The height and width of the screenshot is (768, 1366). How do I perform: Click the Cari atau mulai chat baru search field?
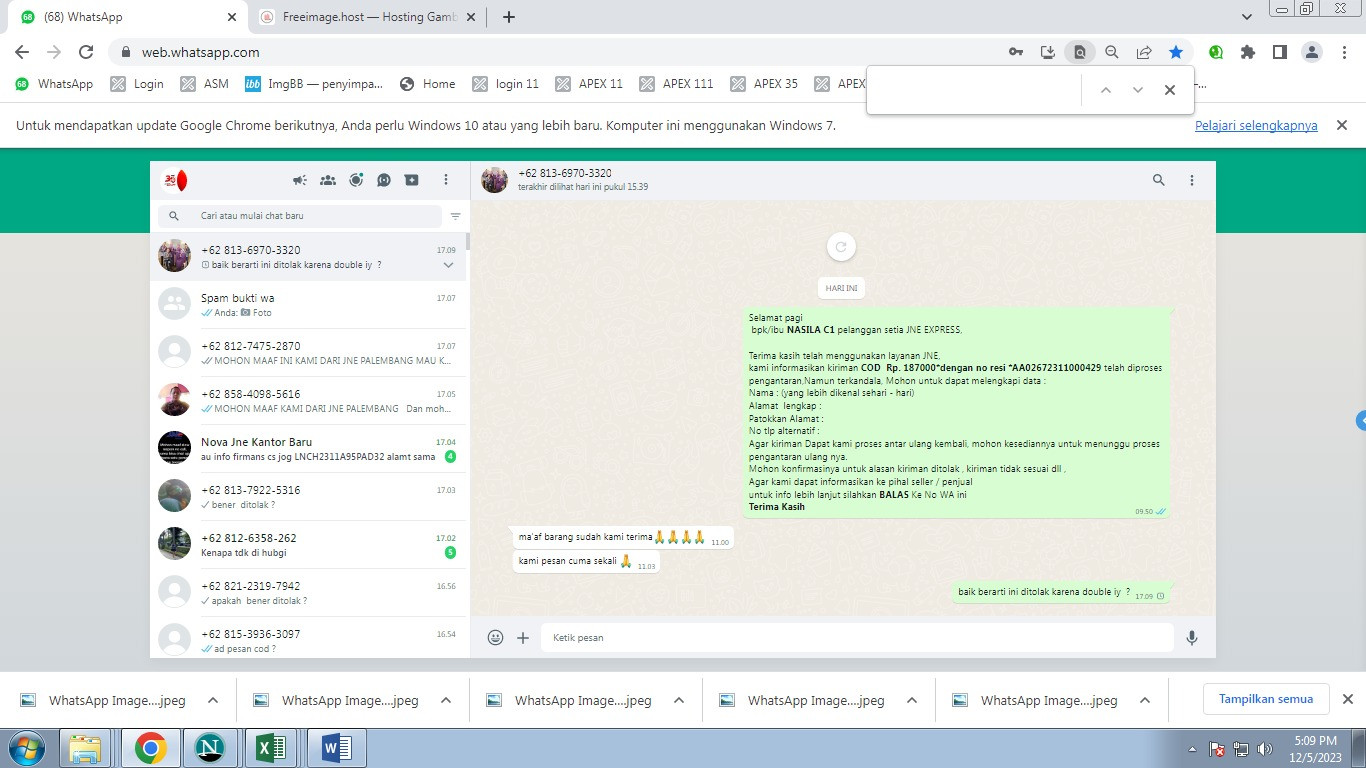[299, 216]
